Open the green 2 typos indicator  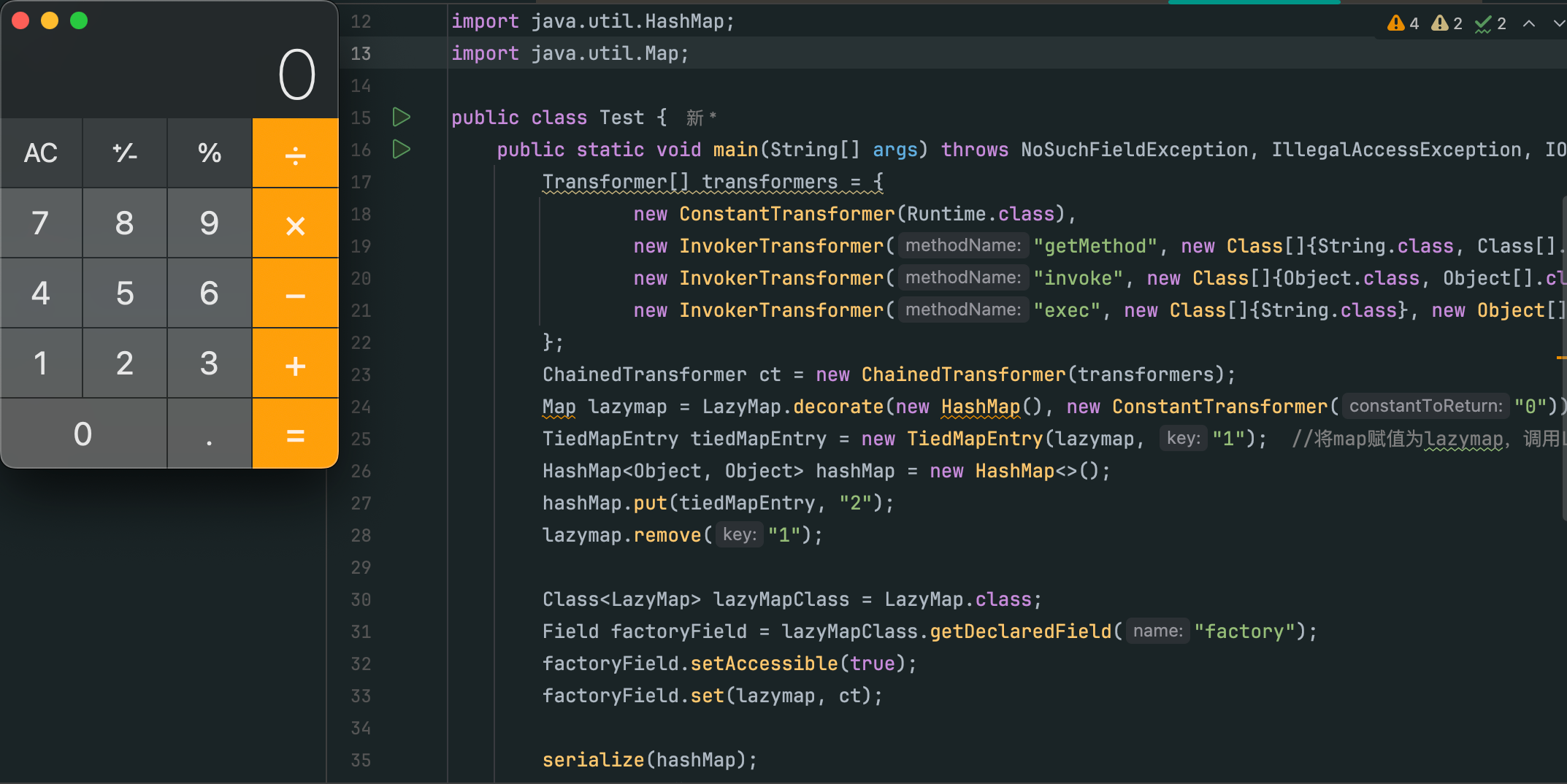click(1490, 23)
